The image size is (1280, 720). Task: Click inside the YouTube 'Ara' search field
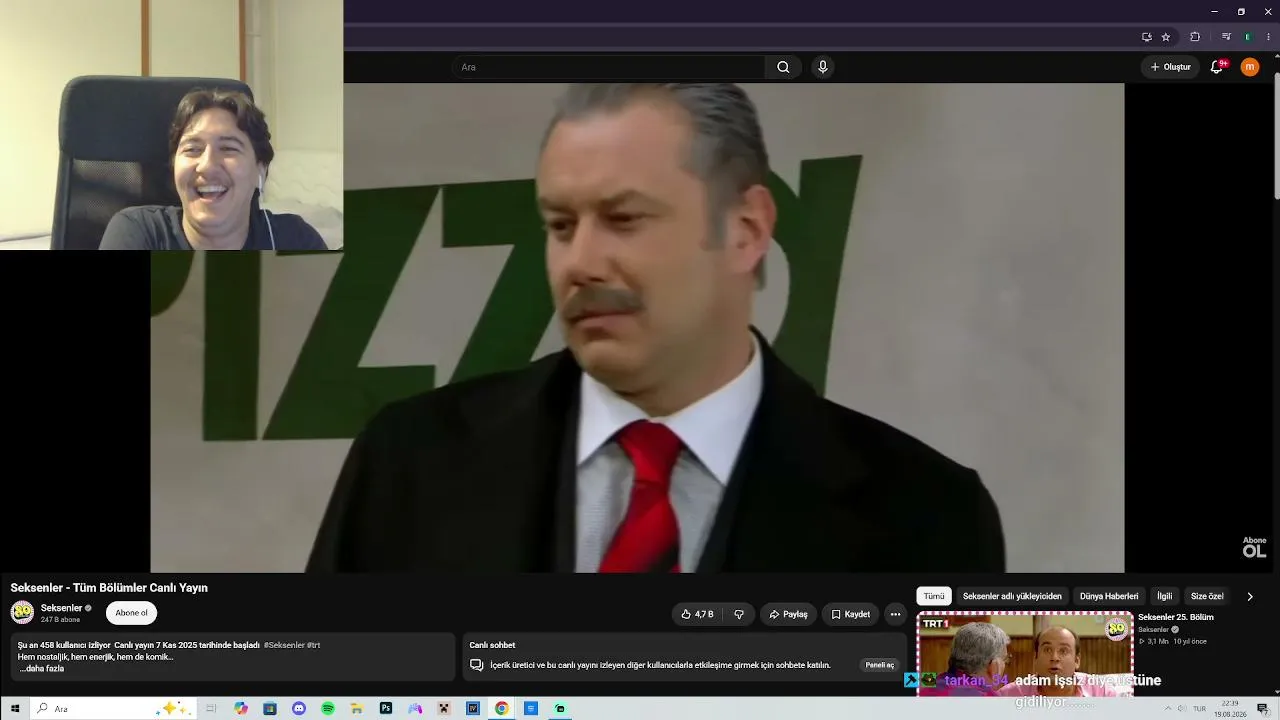[609, 67]
